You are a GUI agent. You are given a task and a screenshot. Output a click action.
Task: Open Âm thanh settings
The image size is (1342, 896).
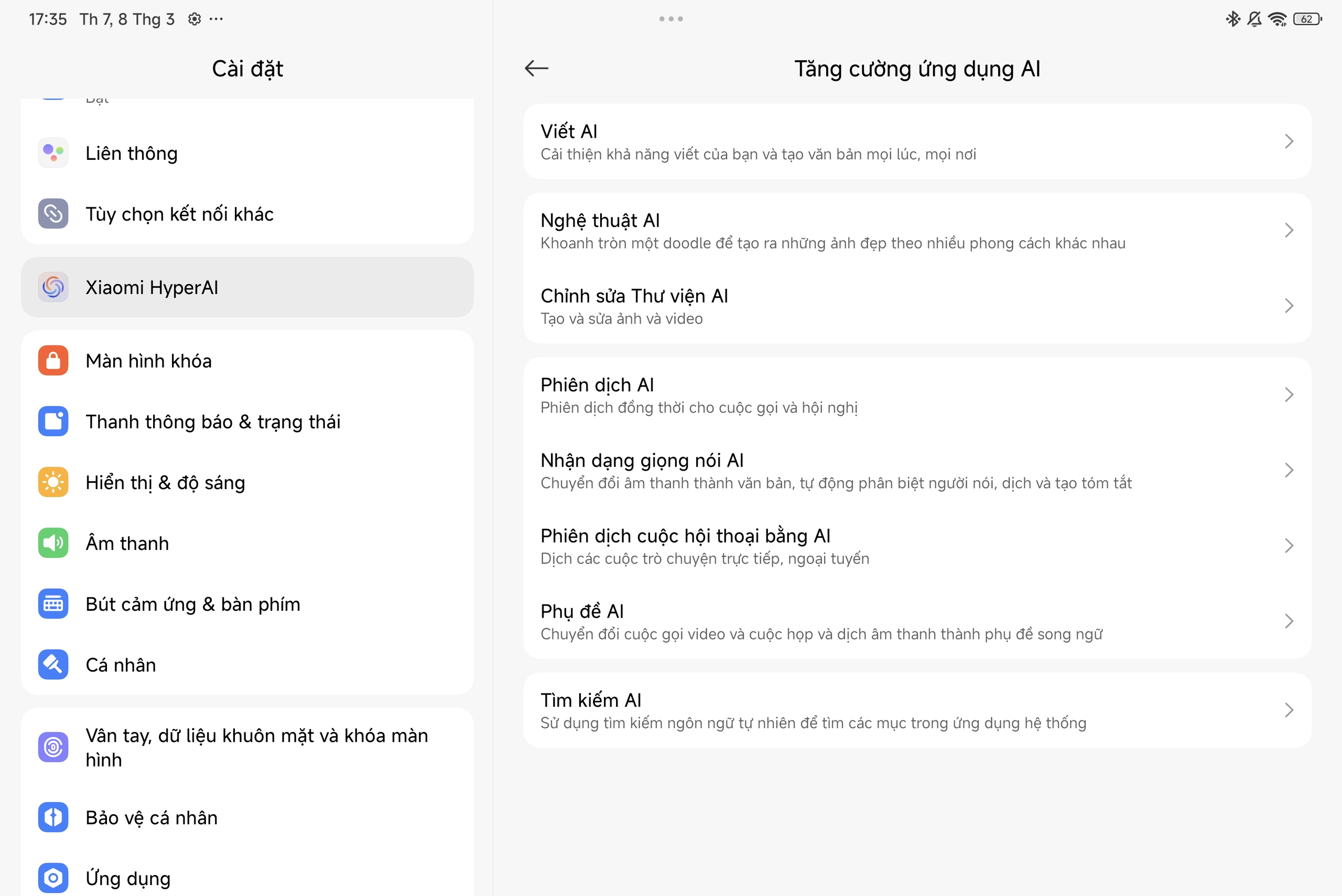tap(247, 543)
